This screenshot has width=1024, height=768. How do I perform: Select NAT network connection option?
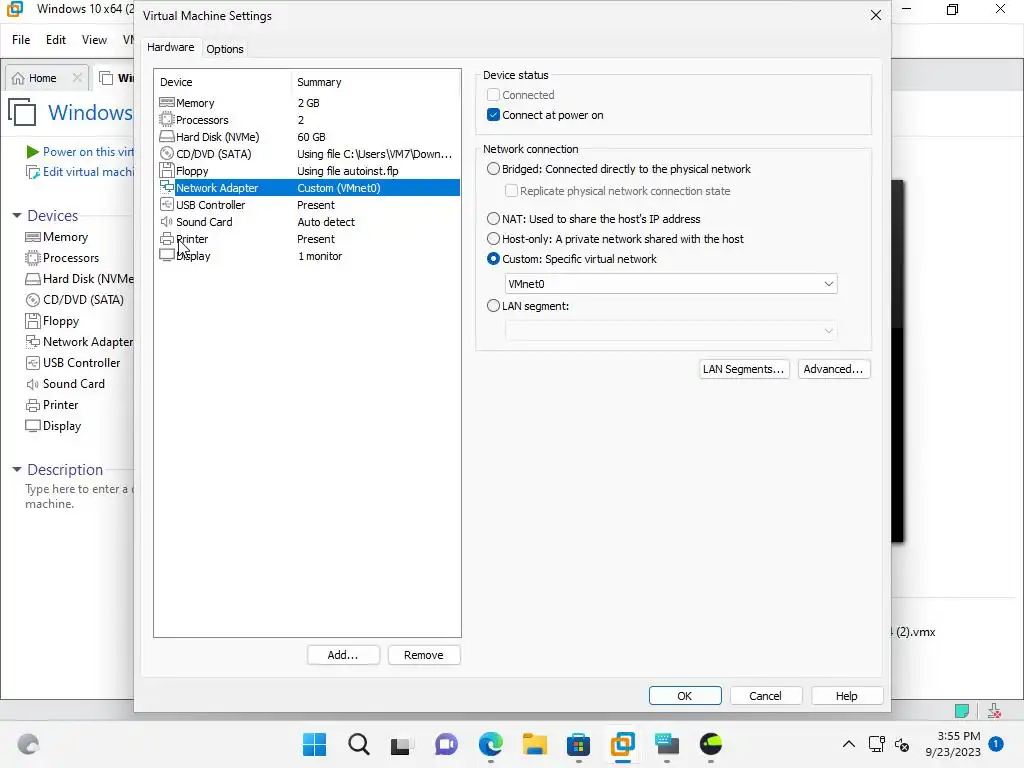point(493,219)
